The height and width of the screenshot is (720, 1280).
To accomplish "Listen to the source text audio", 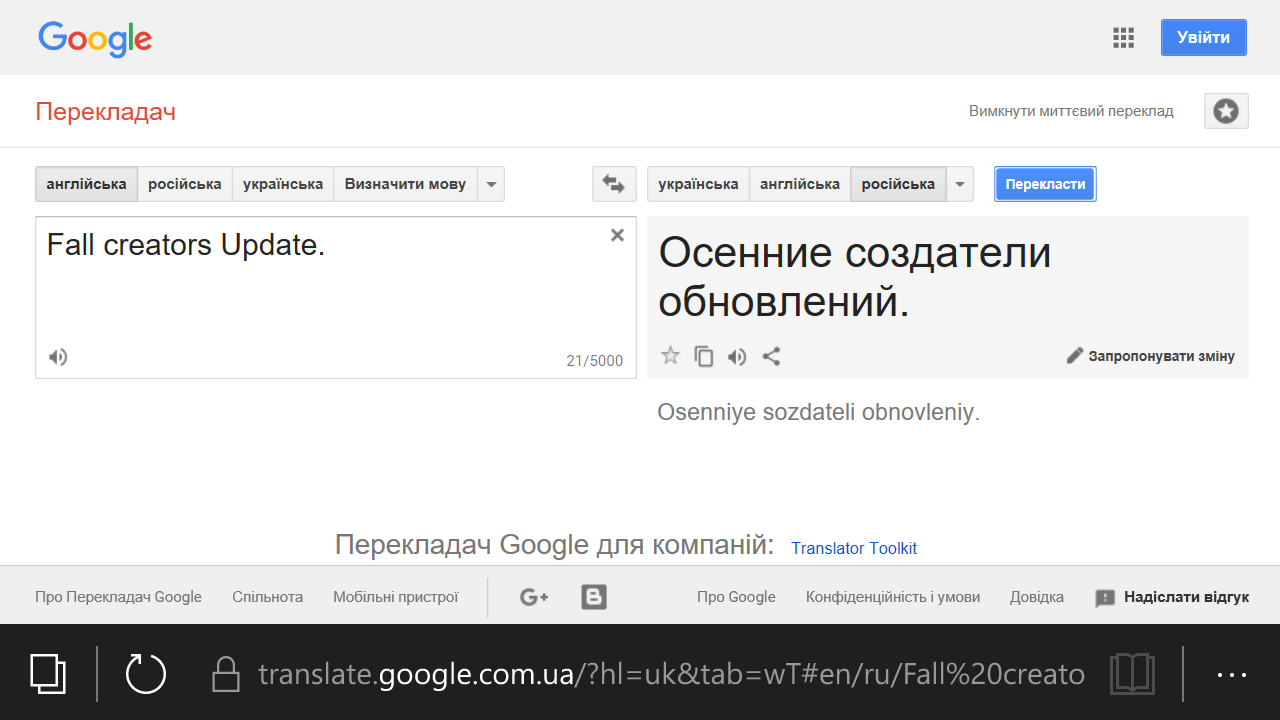I will click(58, 357).
